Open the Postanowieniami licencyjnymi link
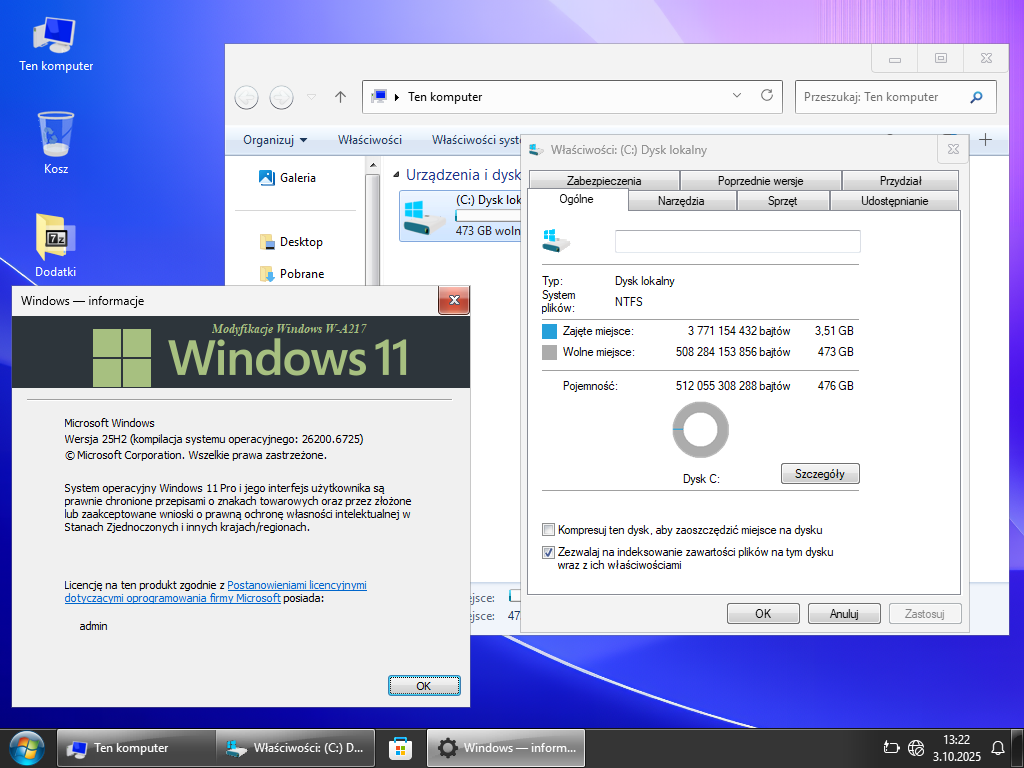This screenshot has width=1024, height=768. (x=296, y=585)
